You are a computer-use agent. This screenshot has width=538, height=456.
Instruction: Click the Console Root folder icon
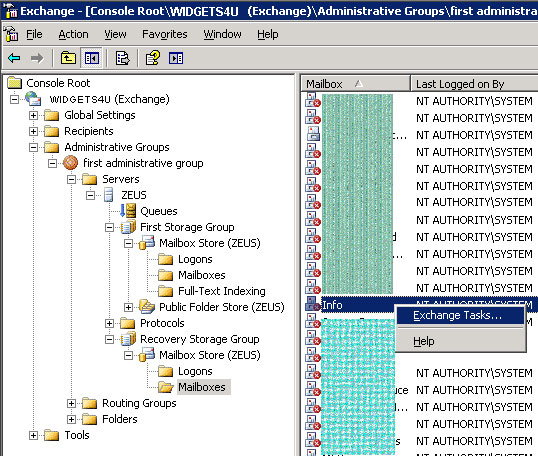coord(15,83)
